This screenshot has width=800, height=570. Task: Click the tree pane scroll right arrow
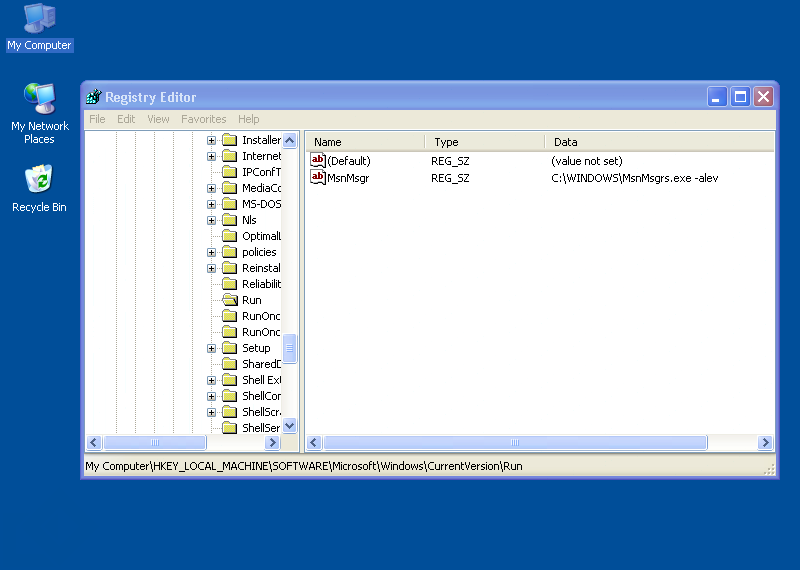coord(272,442)
